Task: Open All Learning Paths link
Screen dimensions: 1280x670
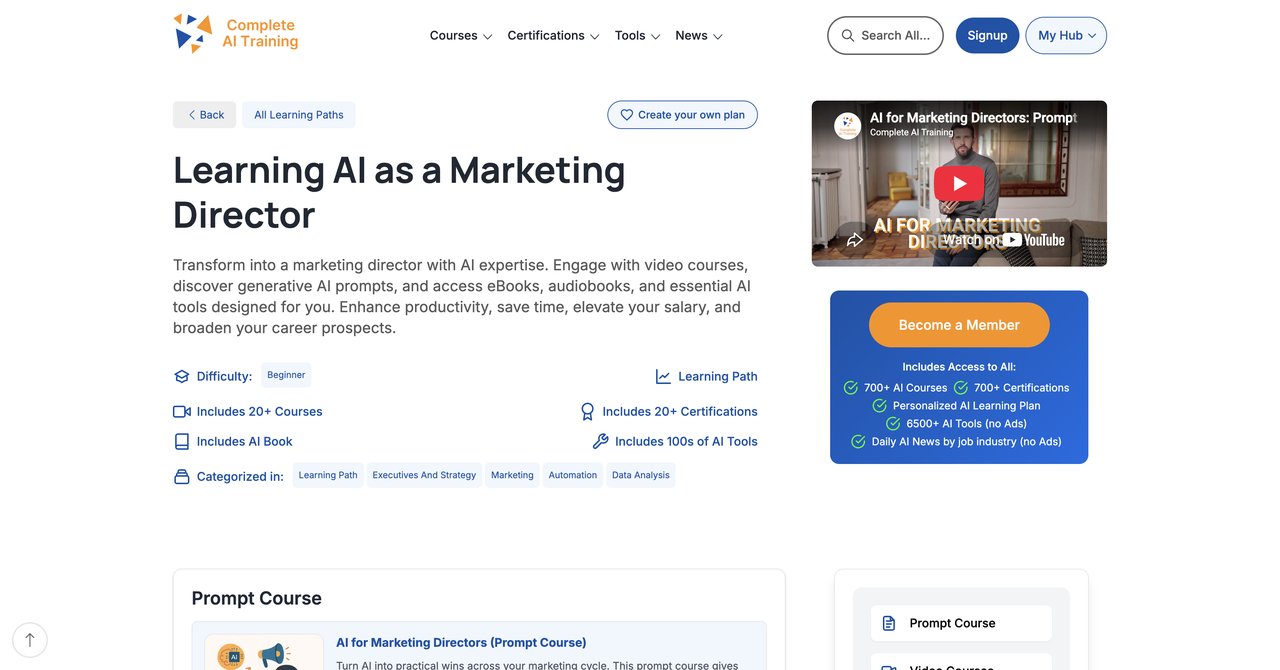Action: tap(298, 115)
